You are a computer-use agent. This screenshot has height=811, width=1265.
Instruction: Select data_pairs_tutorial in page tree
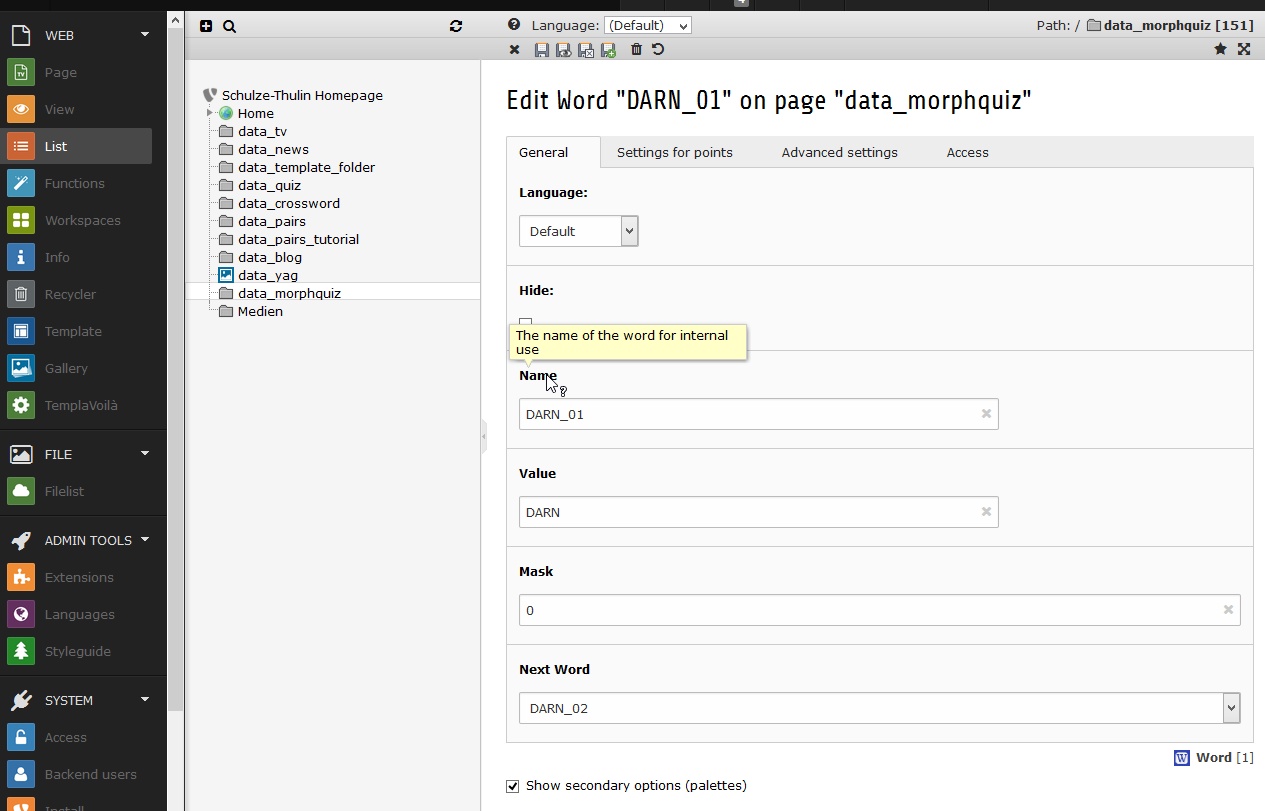click(x=298, y=239)
